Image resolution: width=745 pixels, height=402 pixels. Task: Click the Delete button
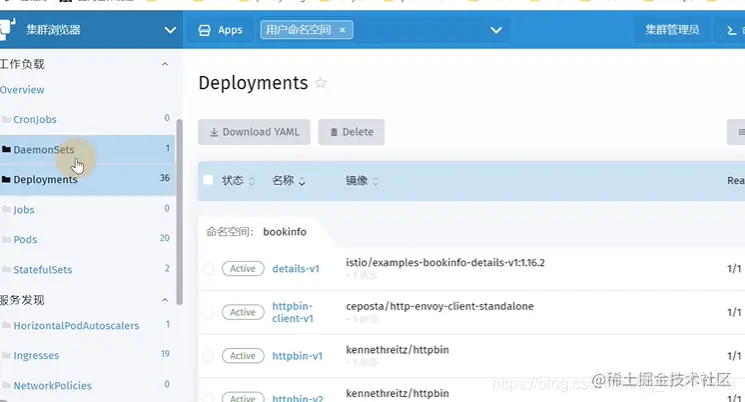click(351, 132)
